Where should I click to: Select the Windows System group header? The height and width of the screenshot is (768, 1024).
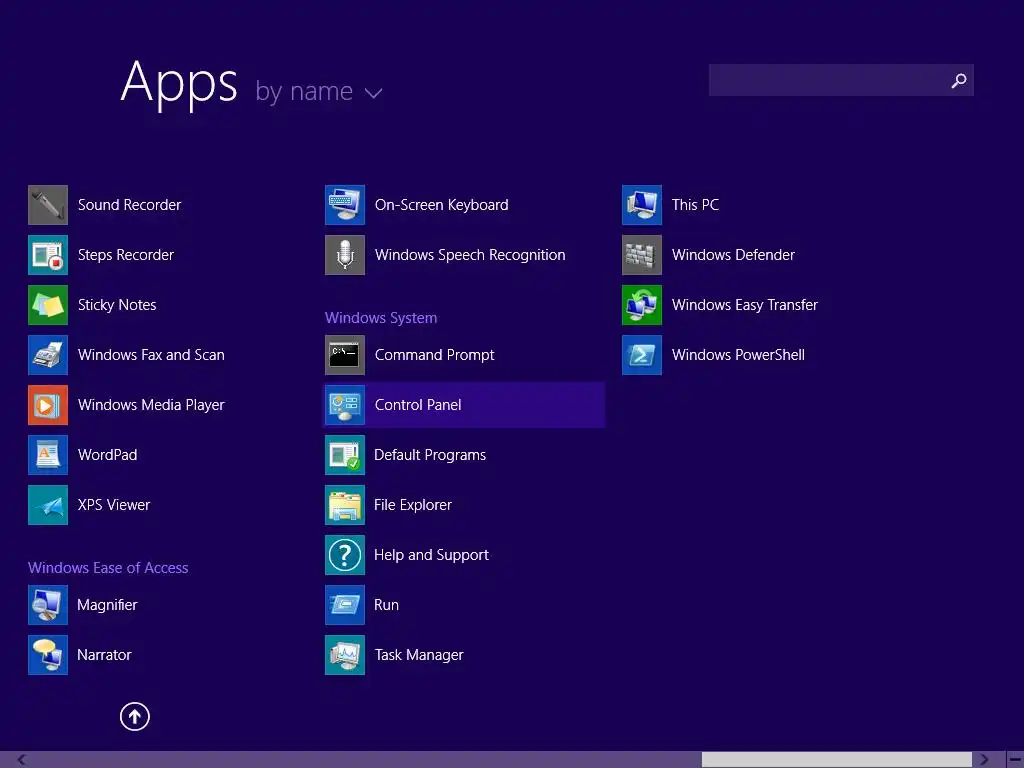click(381, 318)
